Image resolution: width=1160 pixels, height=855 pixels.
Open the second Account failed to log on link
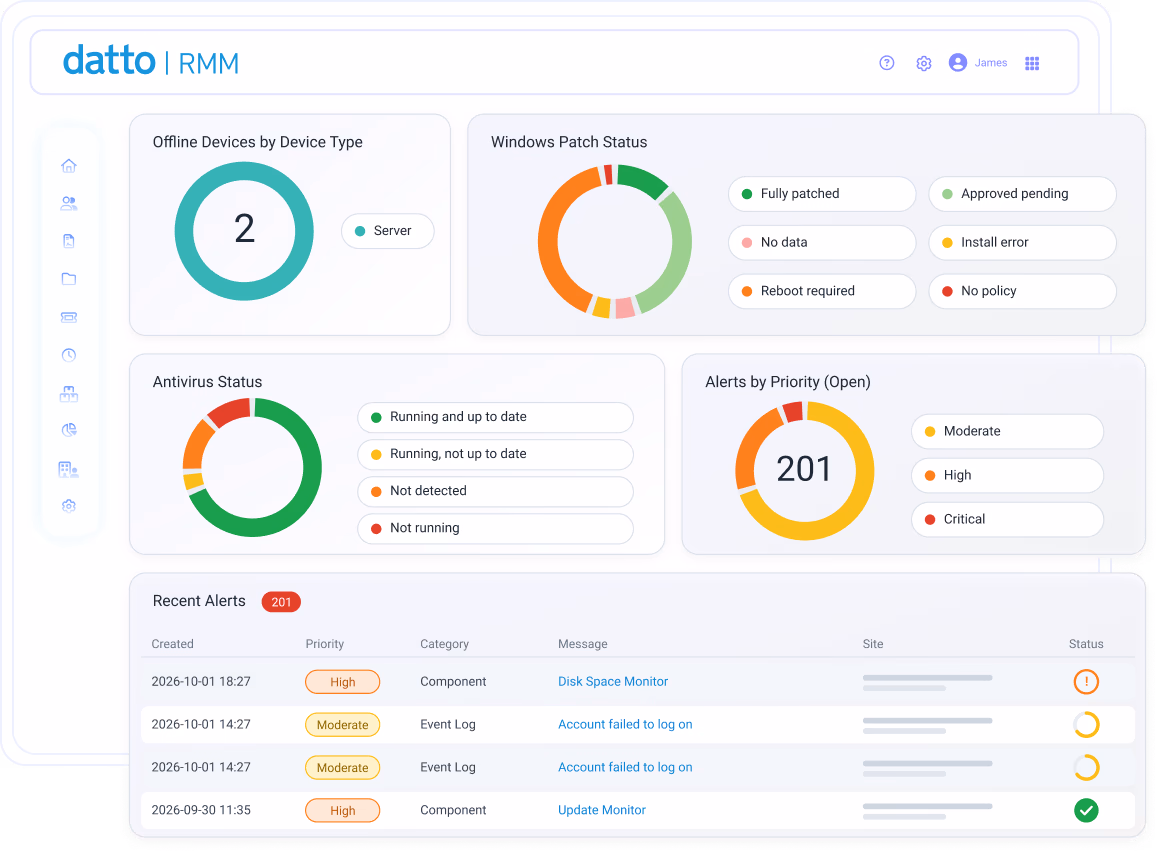point(625,768)
